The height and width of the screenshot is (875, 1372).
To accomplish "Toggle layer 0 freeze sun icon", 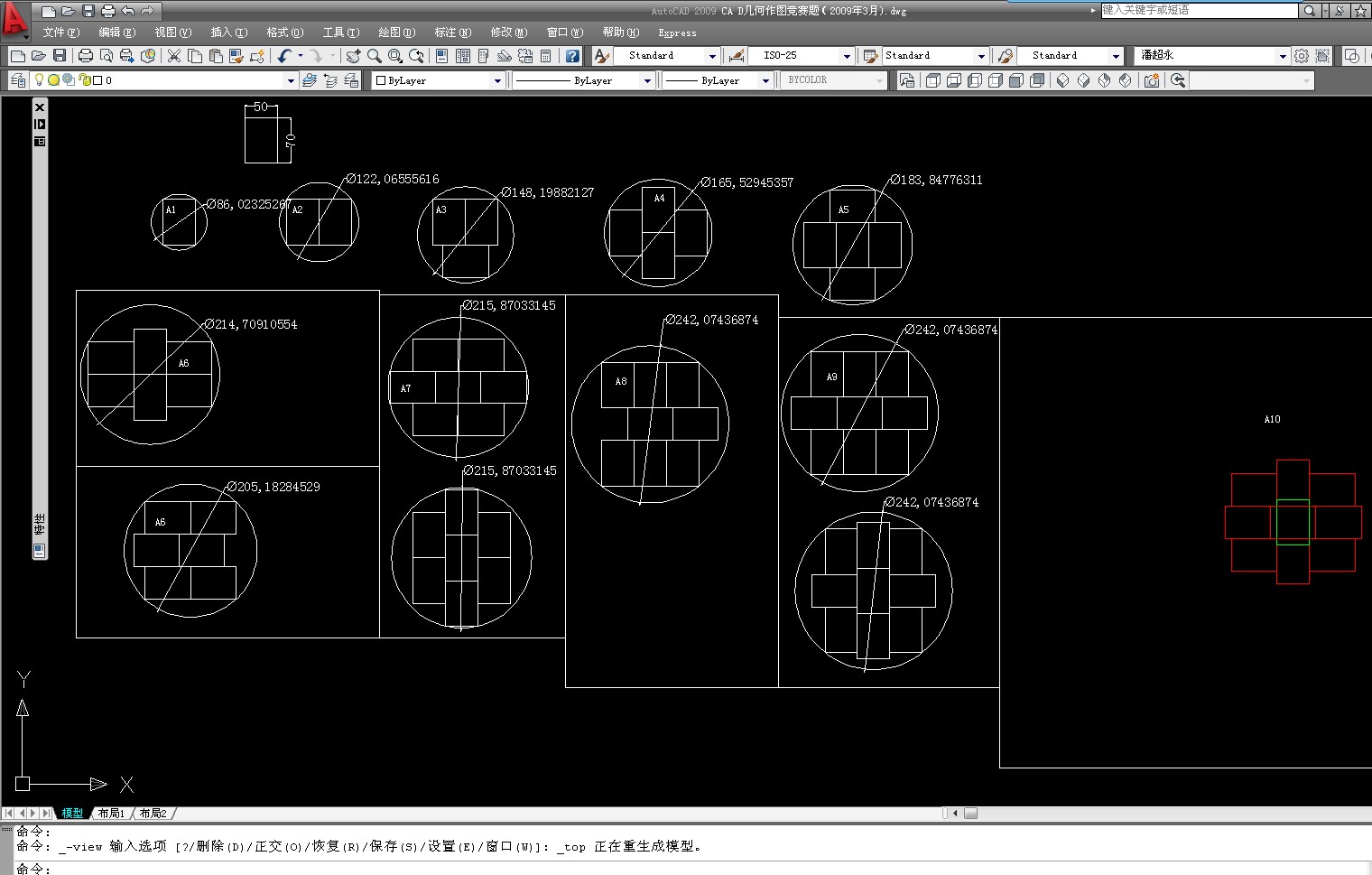I will 53,80.
